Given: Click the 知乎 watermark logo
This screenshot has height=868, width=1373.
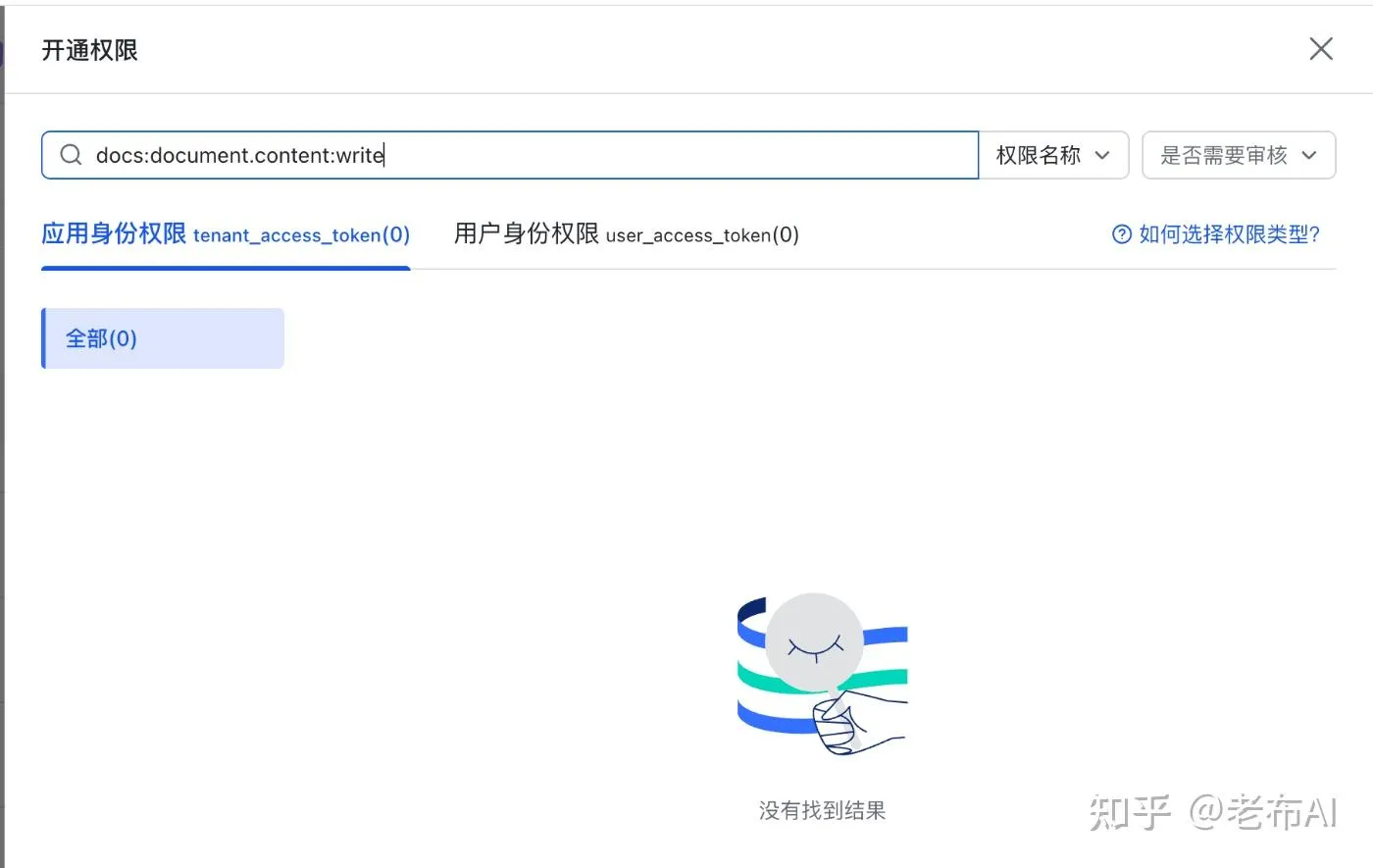Looking at the screenshot, I should pos(1131,812).
